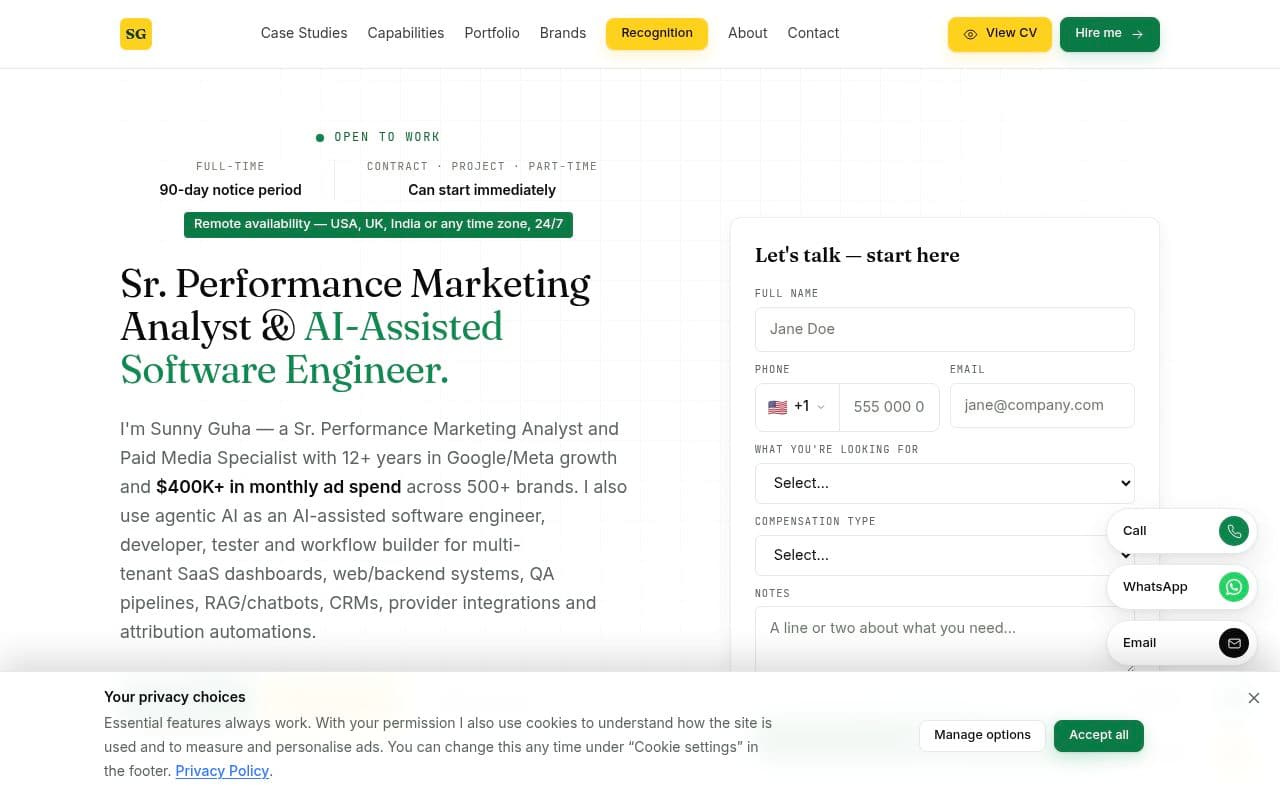The height and width of the screenshot is (800, 1280).
Task: Click the black envelope Email icon
Action: [1234, 643]
